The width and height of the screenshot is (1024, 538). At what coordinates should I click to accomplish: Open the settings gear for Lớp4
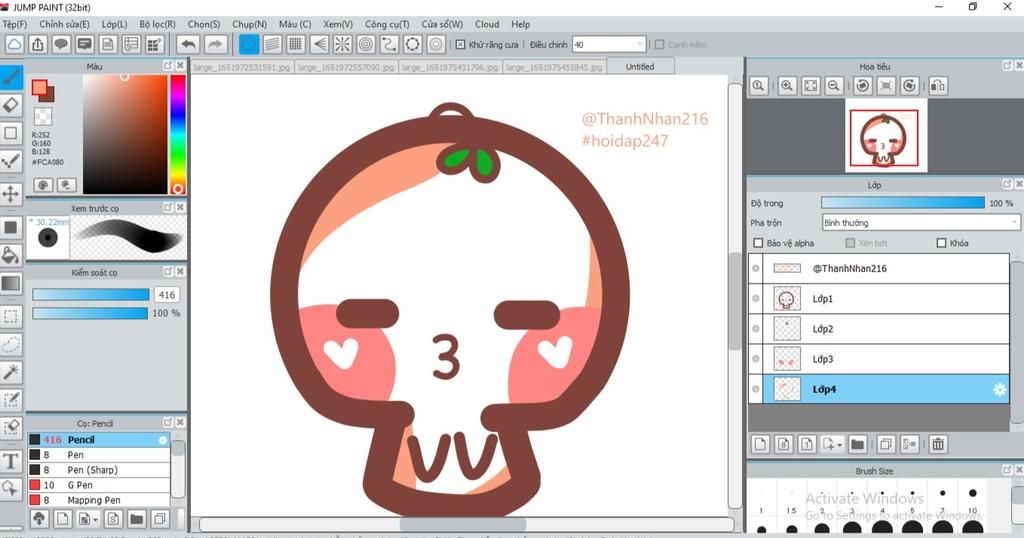click(999, 390)
